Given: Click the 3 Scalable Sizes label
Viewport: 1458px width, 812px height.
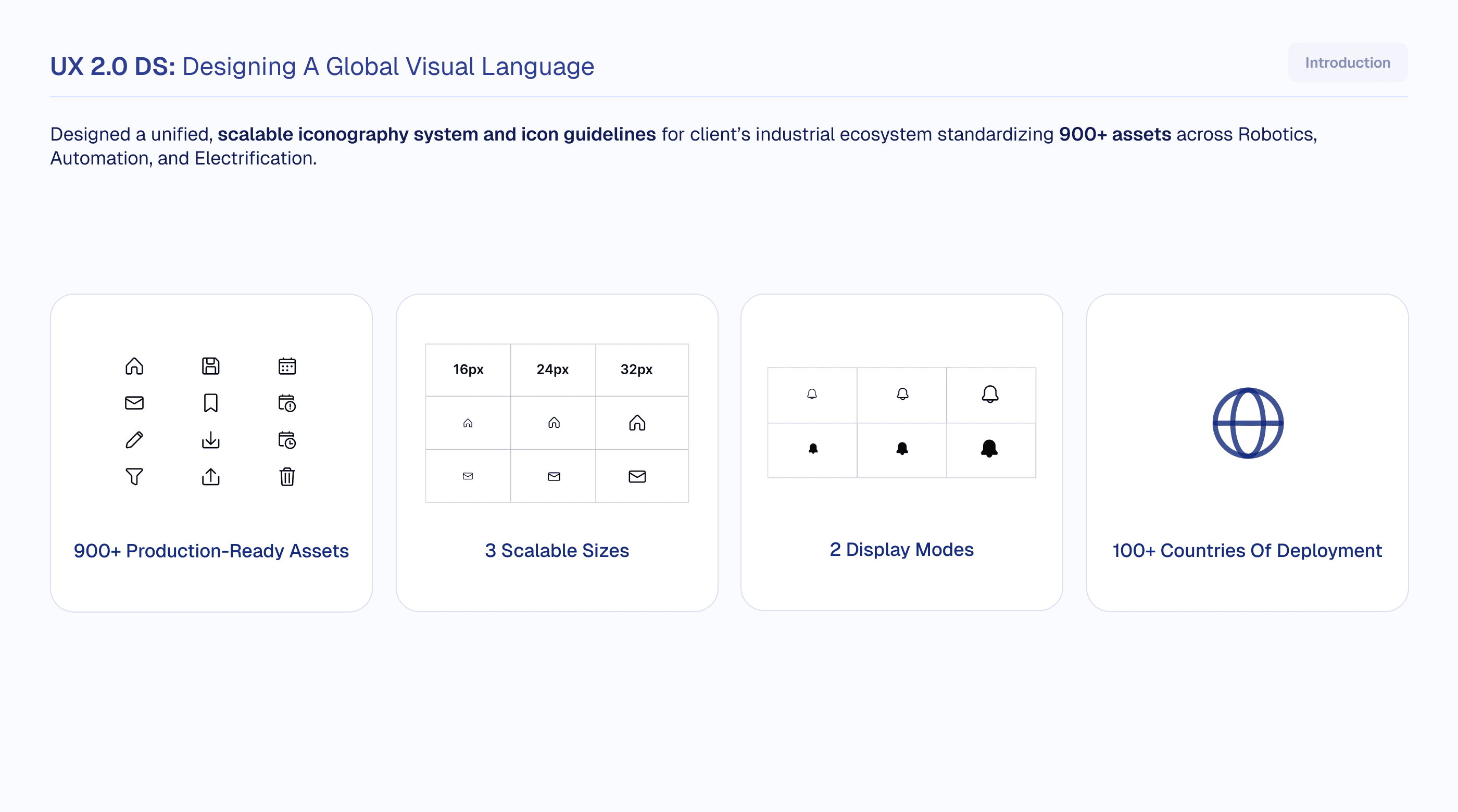Looking at the screenshot, I should coord(556,550).
